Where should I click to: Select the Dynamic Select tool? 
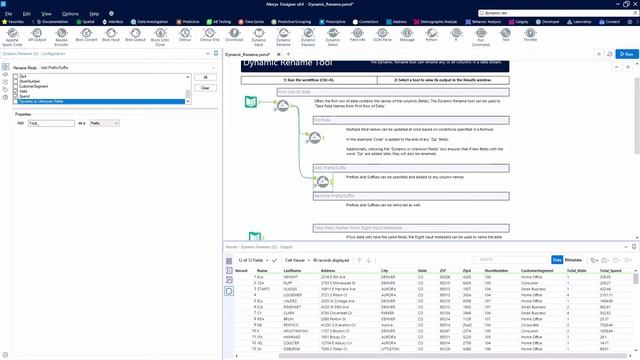pos(333,36)
